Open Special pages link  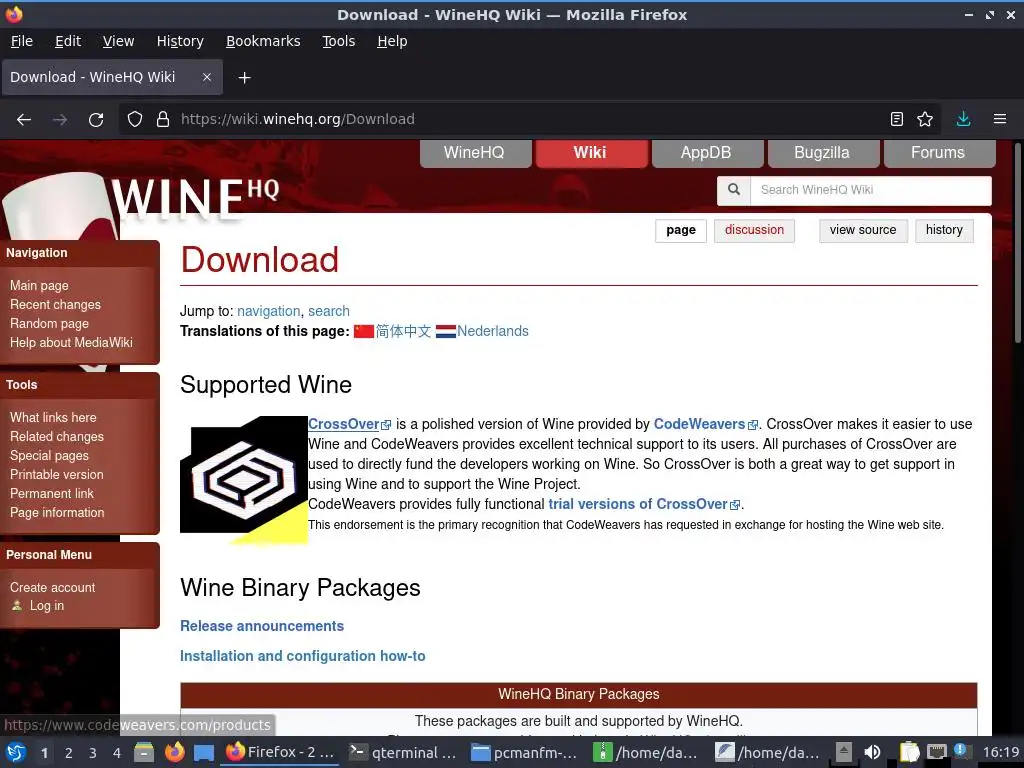coord(49,456)
